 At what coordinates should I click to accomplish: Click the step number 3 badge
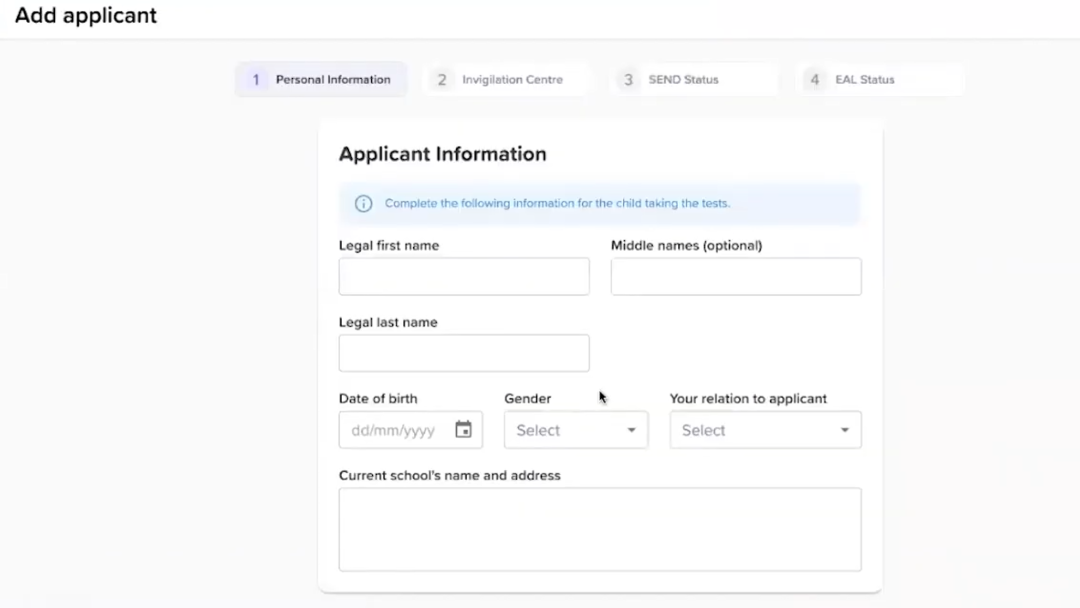click(x=628, y=80)
